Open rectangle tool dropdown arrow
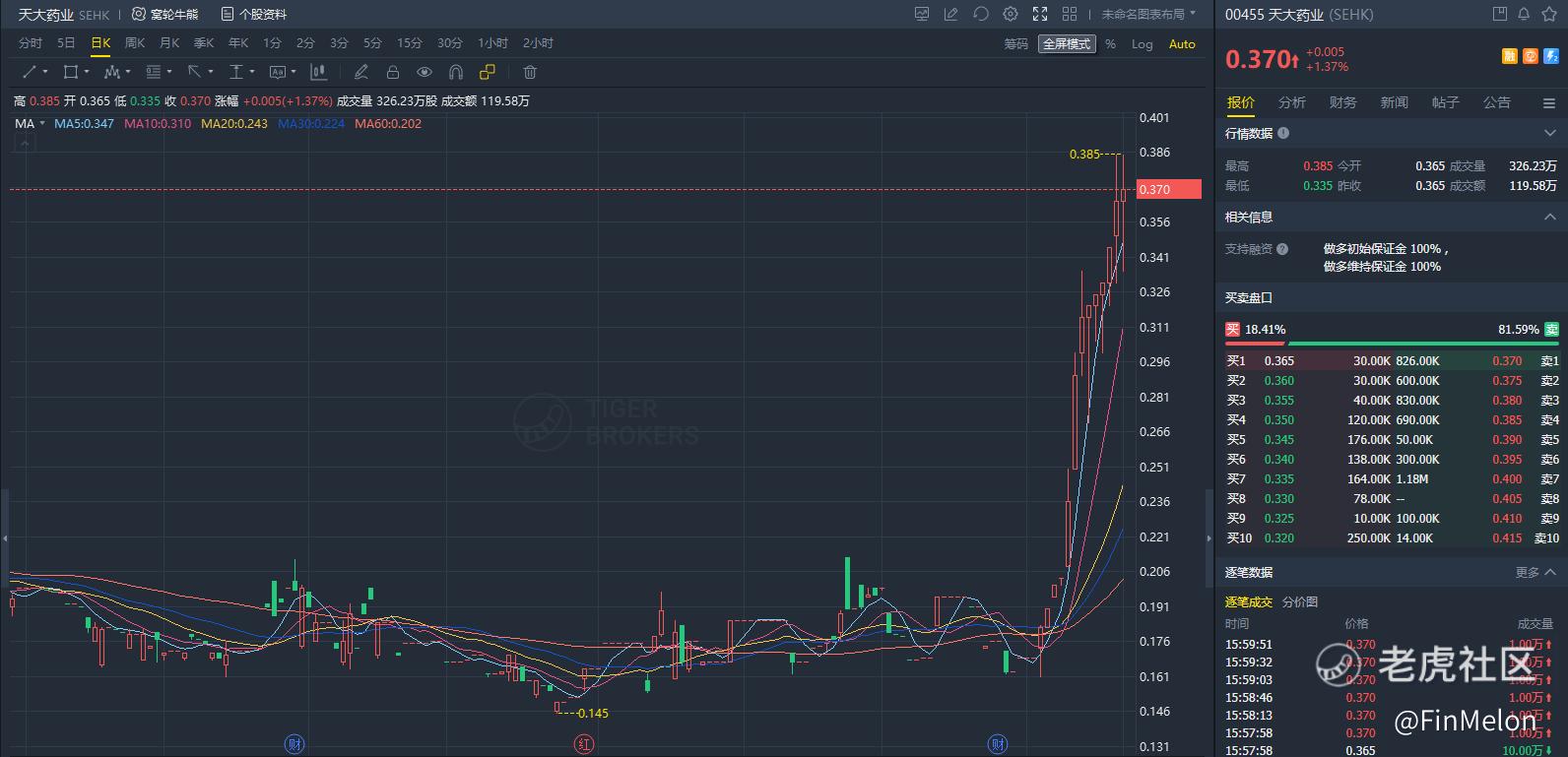The height and width of the screenshot is (757, 1568). (x=87, y=72)
